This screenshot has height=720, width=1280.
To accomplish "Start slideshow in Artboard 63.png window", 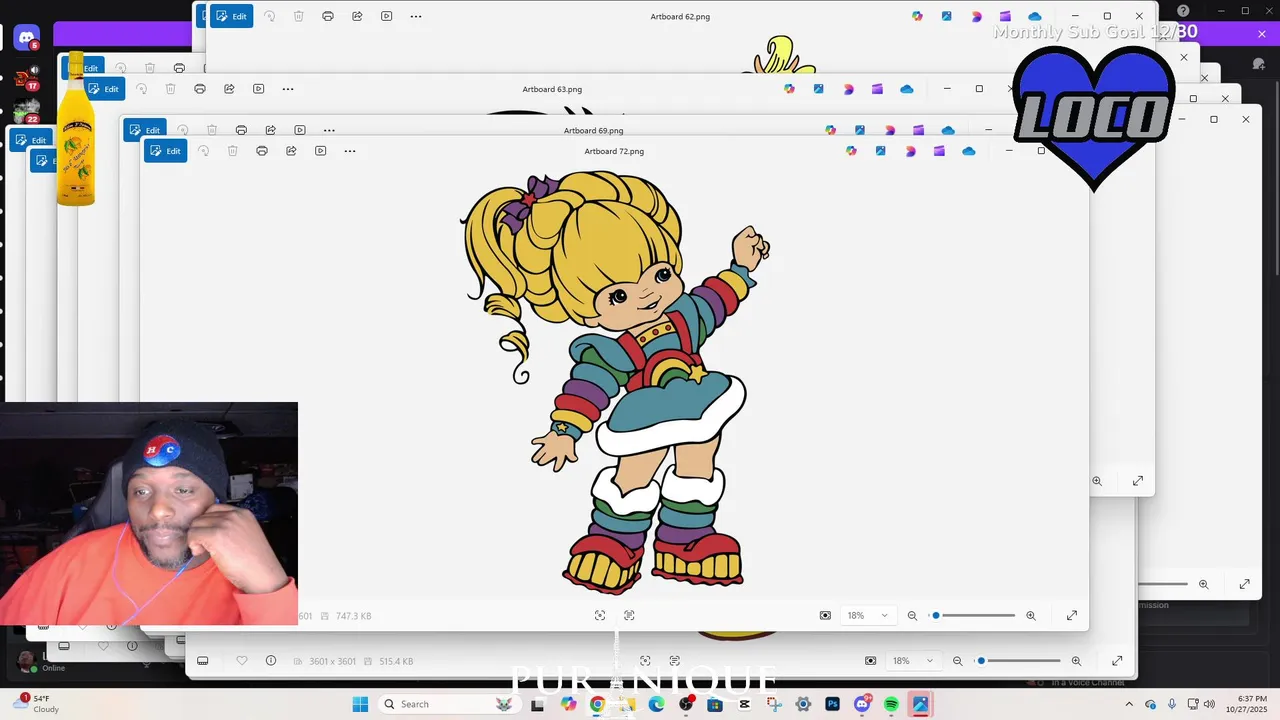I will point(258,89).
